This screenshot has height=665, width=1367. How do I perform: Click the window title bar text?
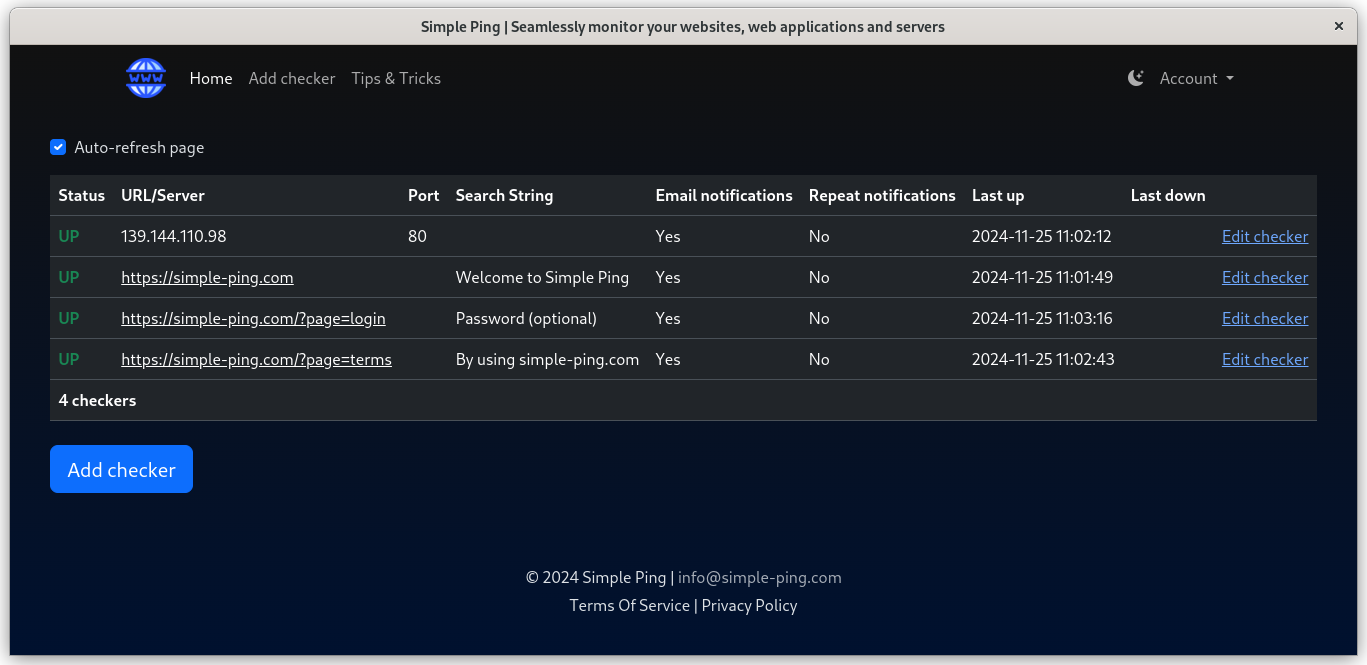point(683,27)
